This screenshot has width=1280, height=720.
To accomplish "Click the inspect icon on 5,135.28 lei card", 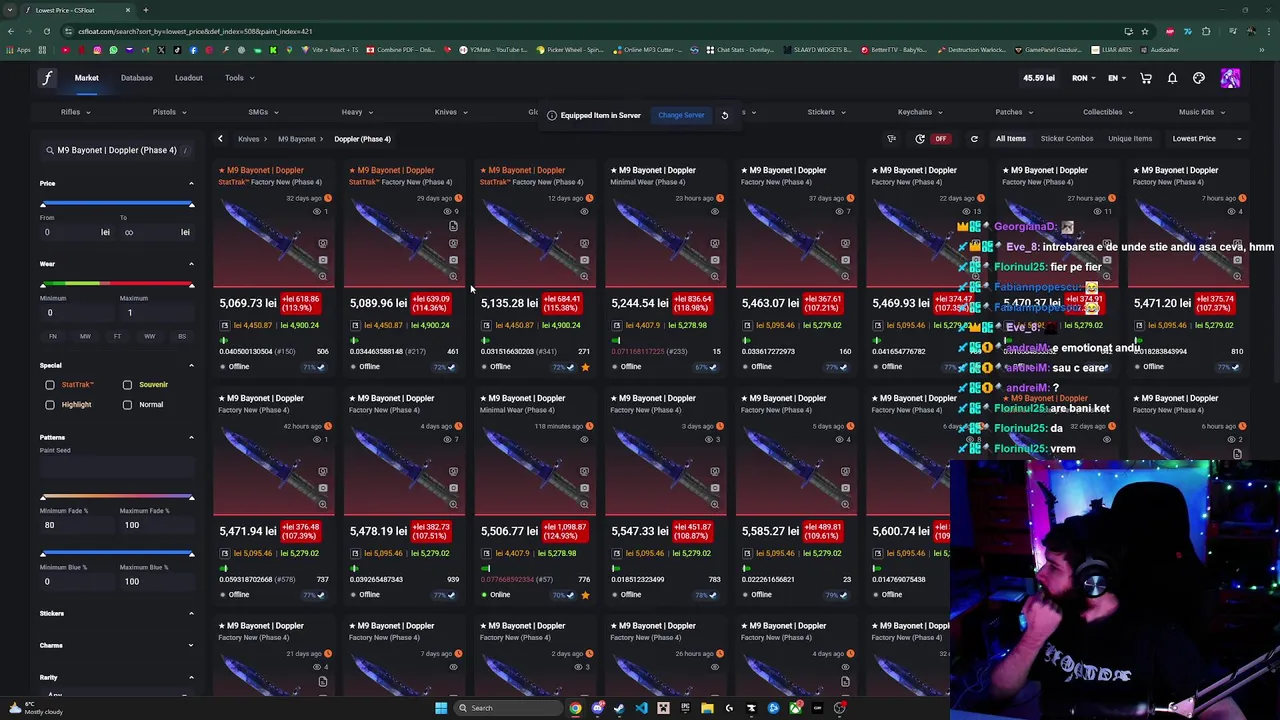I will coord(584,243).
